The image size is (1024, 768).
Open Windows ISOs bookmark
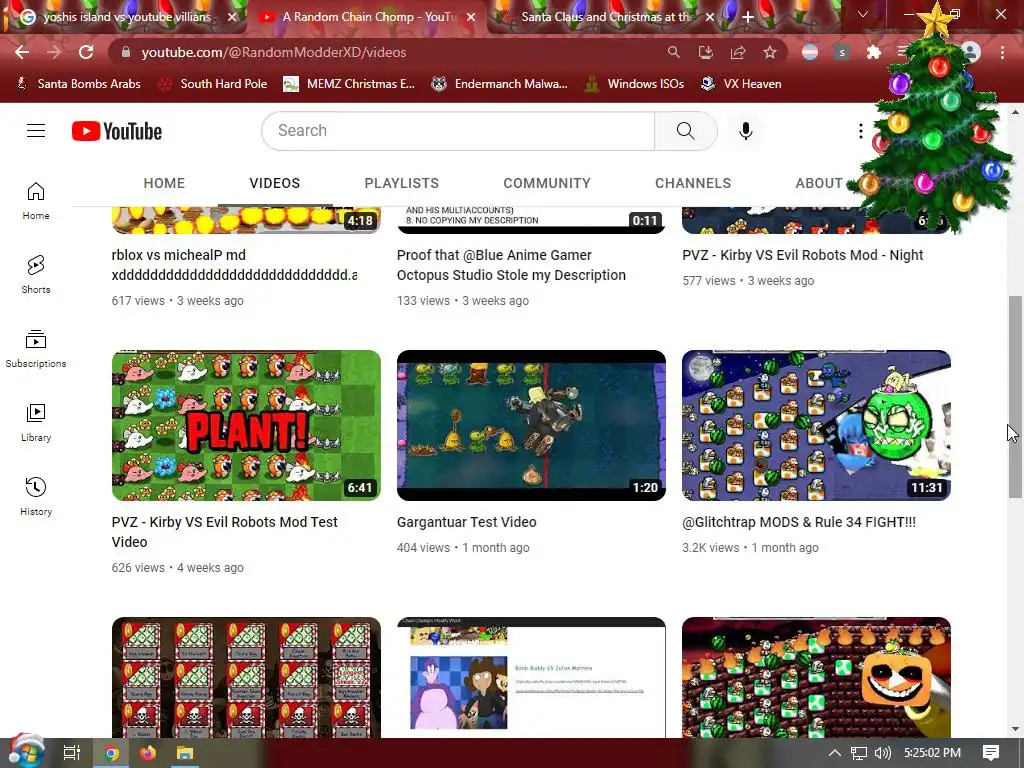[x=634, y=84]
